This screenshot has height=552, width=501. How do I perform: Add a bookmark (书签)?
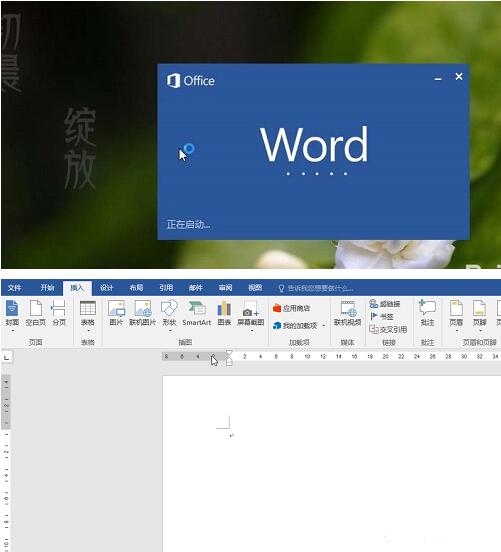tap(382, 316)
